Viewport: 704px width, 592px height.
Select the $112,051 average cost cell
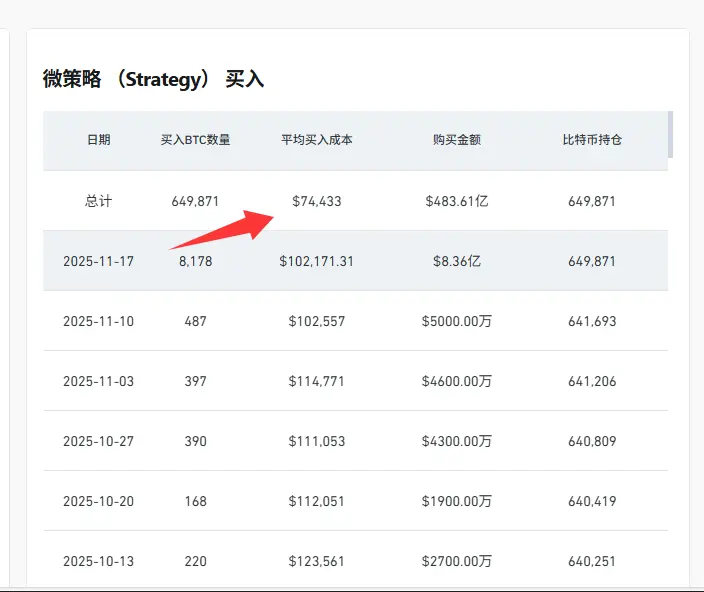317,501
